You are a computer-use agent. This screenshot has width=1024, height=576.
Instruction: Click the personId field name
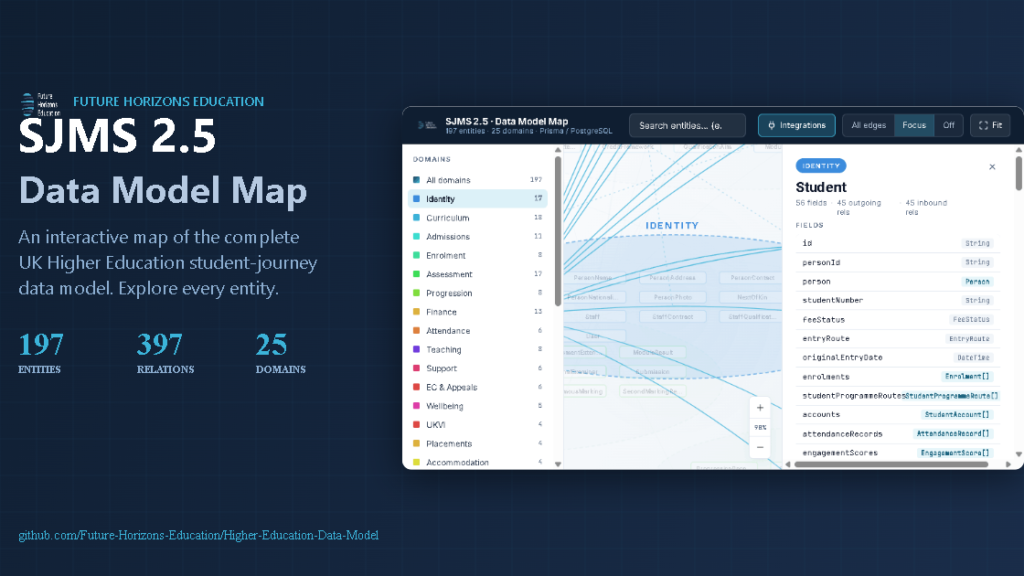tap(821, 263)
